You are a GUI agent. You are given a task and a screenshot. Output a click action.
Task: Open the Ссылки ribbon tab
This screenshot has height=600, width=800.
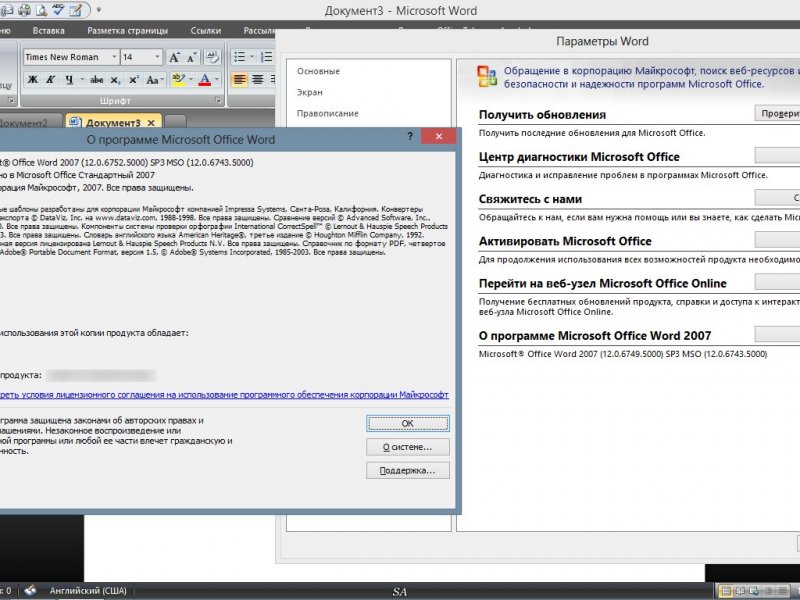206,31
